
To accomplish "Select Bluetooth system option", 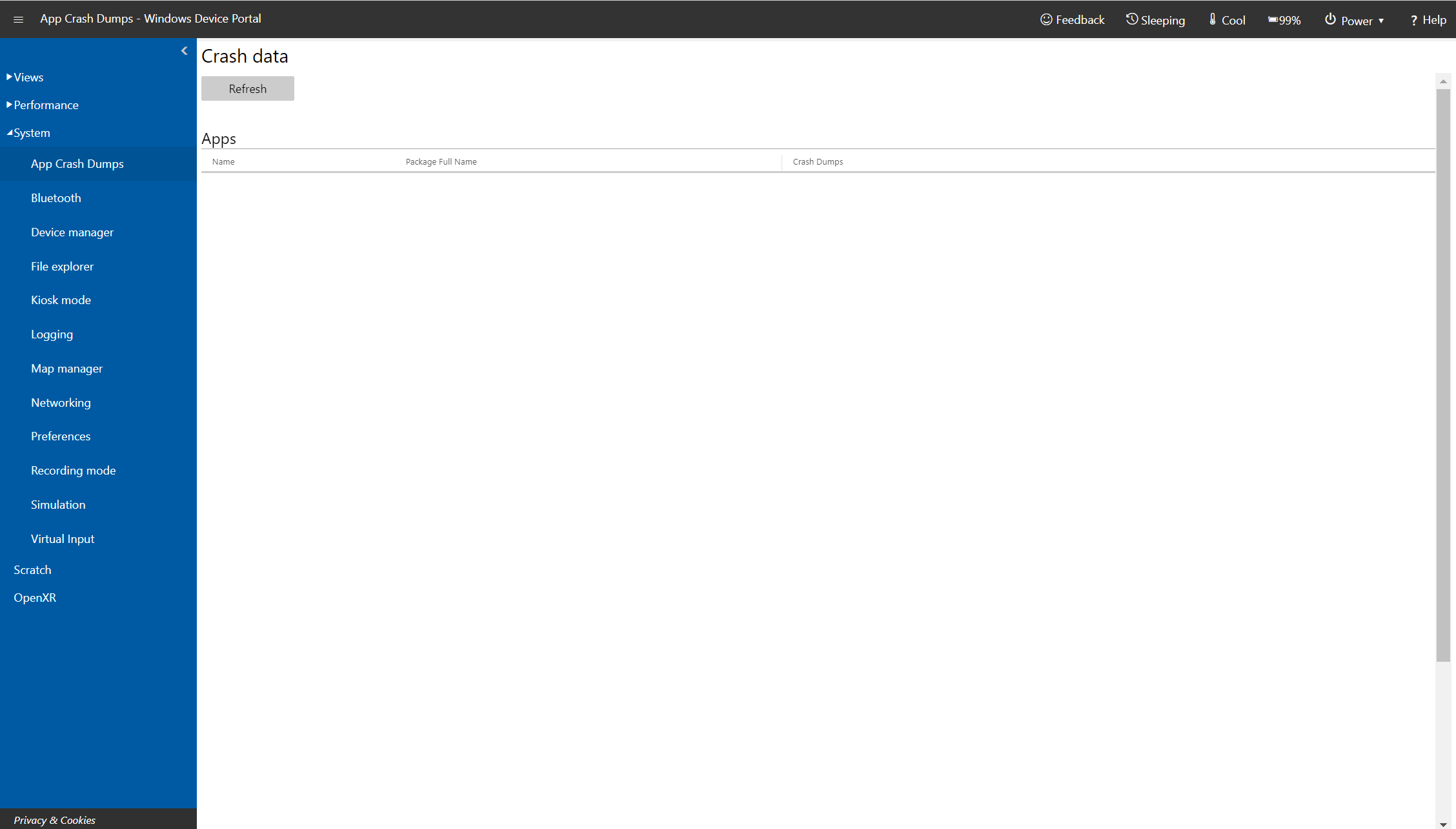I will click(56, 197).
